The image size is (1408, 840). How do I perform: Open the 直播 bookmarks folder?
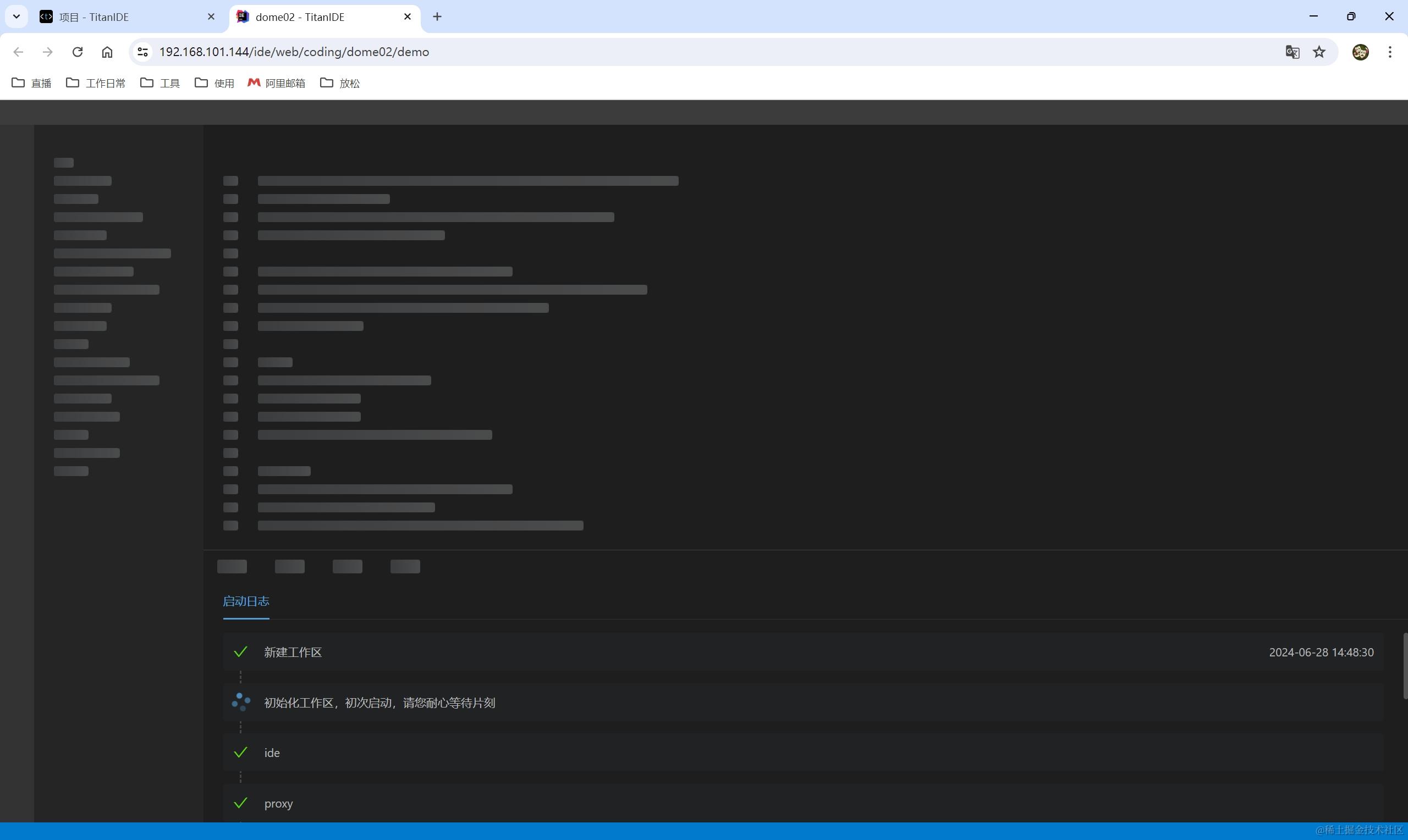[32, 83]
